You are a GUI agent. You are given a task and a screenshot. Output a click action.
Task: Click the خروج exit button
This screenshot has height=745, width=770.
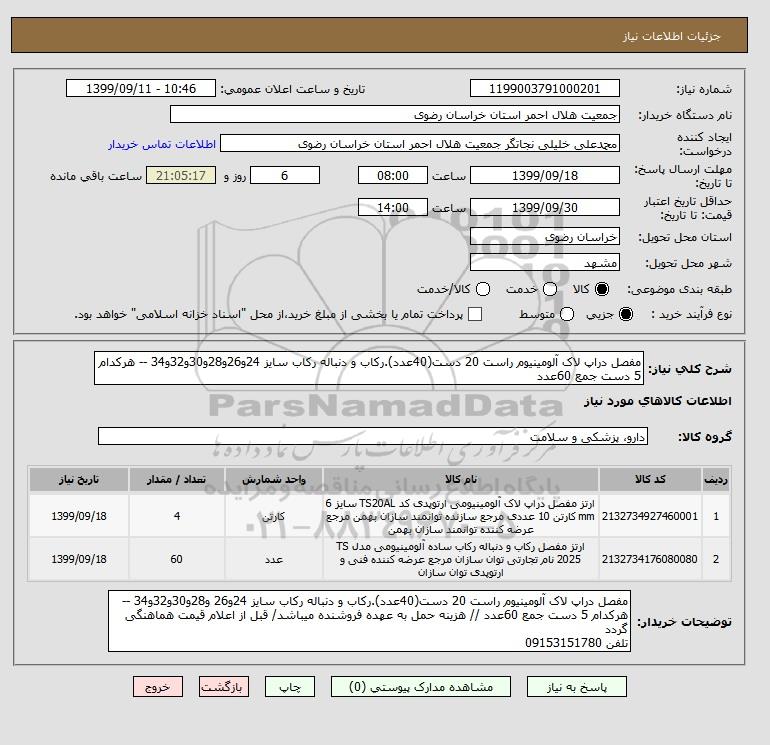[x=158, y=687]
